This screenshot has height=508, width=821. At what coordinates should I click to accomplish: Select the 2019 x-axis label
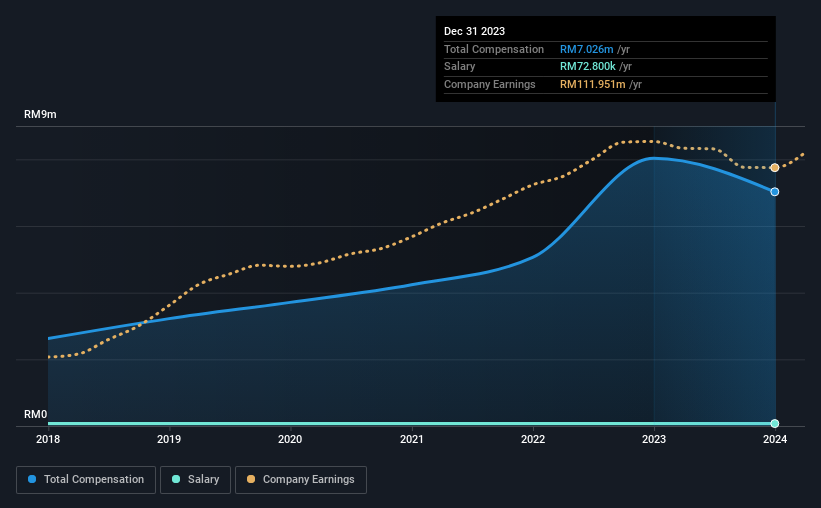click(x=169, y=439)
